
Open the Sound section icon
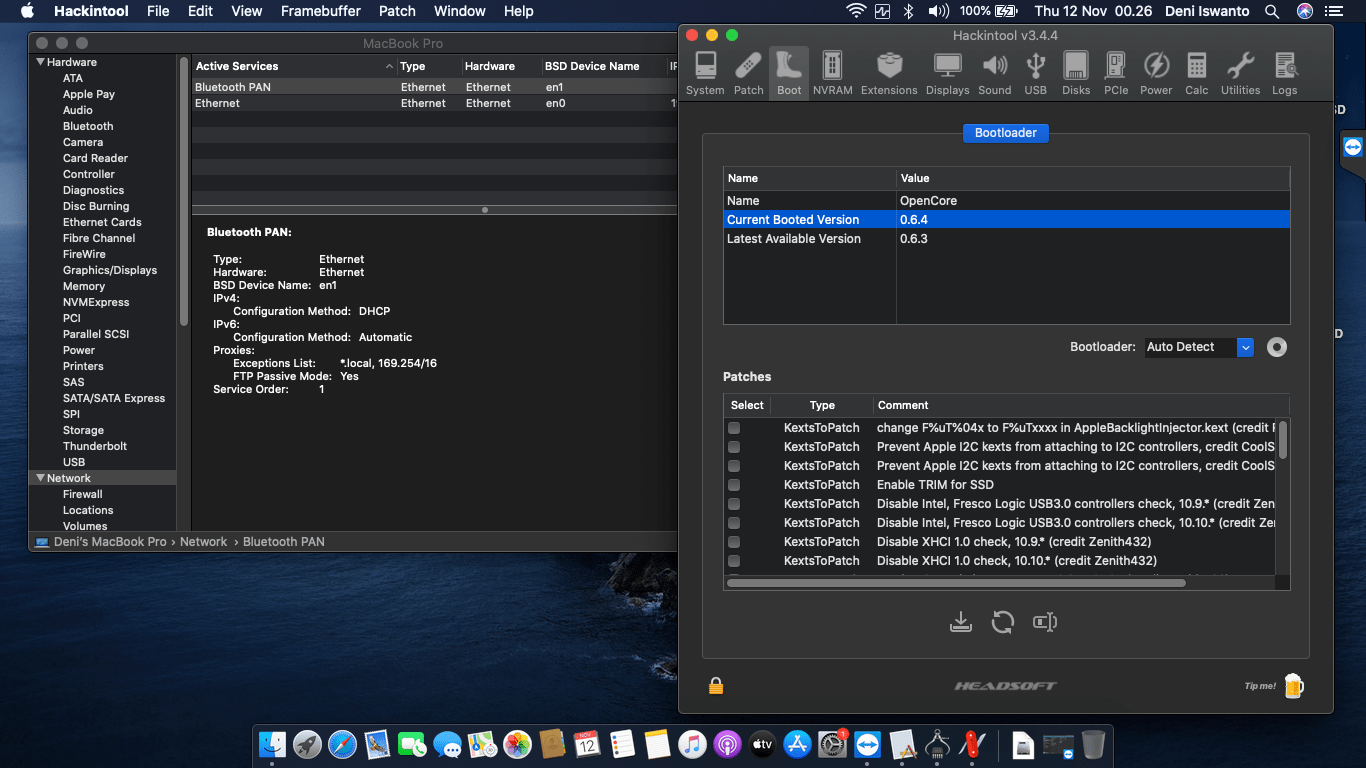[995, 73]
